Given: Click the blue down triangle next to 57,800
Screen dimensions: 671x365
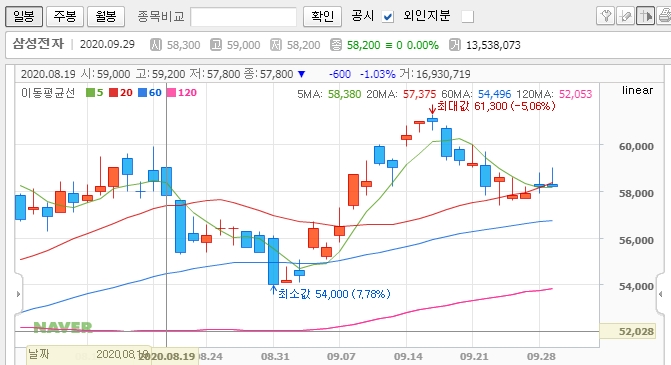Looking at the screenshot, I should click(x=302, y=74).
